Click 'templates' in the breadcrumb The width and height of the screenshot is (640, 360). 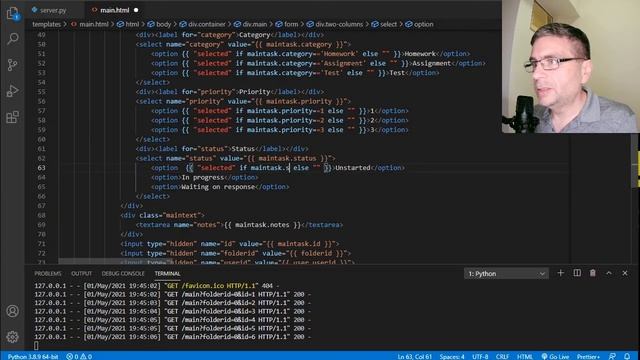click(x=47, y=24)
